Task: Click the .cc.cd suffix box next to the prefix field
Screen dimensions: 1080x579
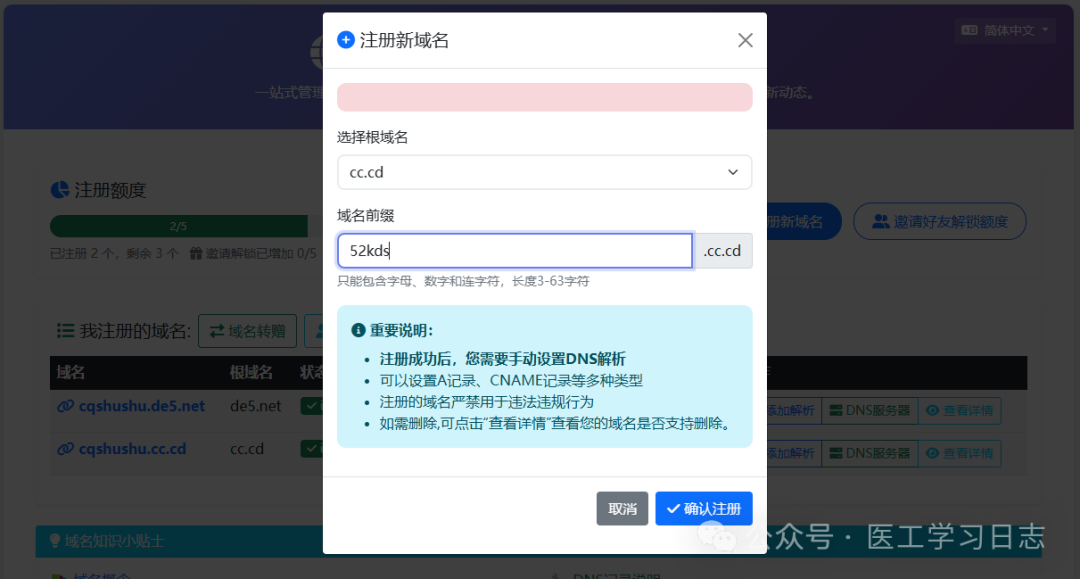Action: point(723,250)
